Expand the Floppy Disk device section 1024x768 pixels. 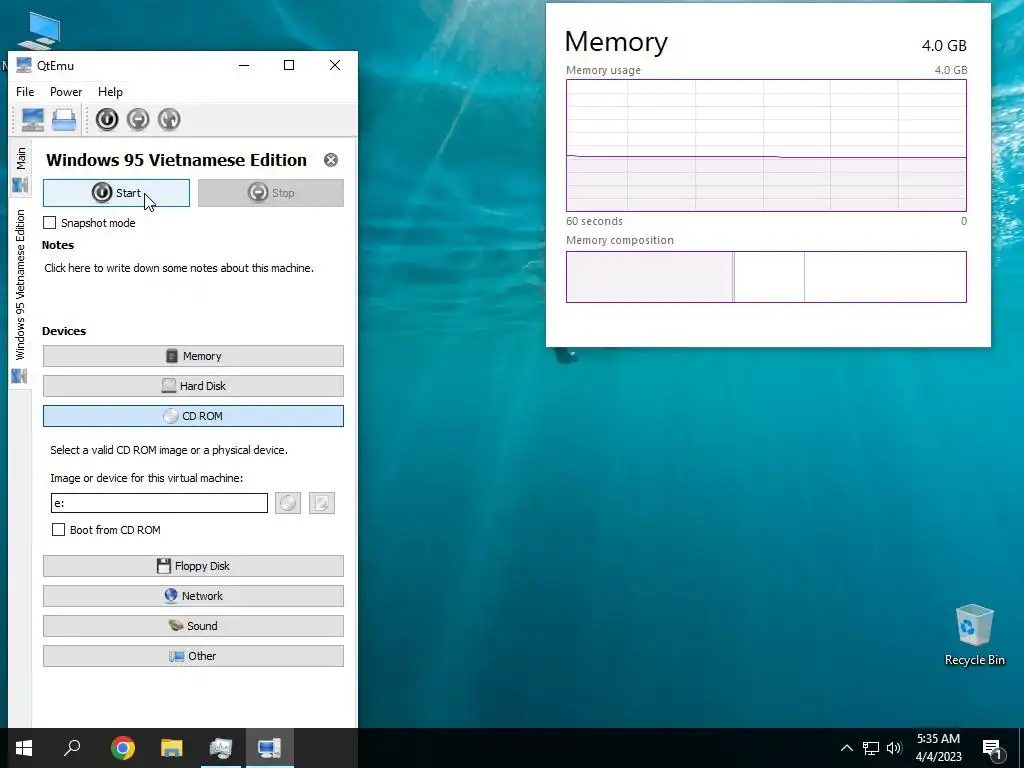coord(193,566)
